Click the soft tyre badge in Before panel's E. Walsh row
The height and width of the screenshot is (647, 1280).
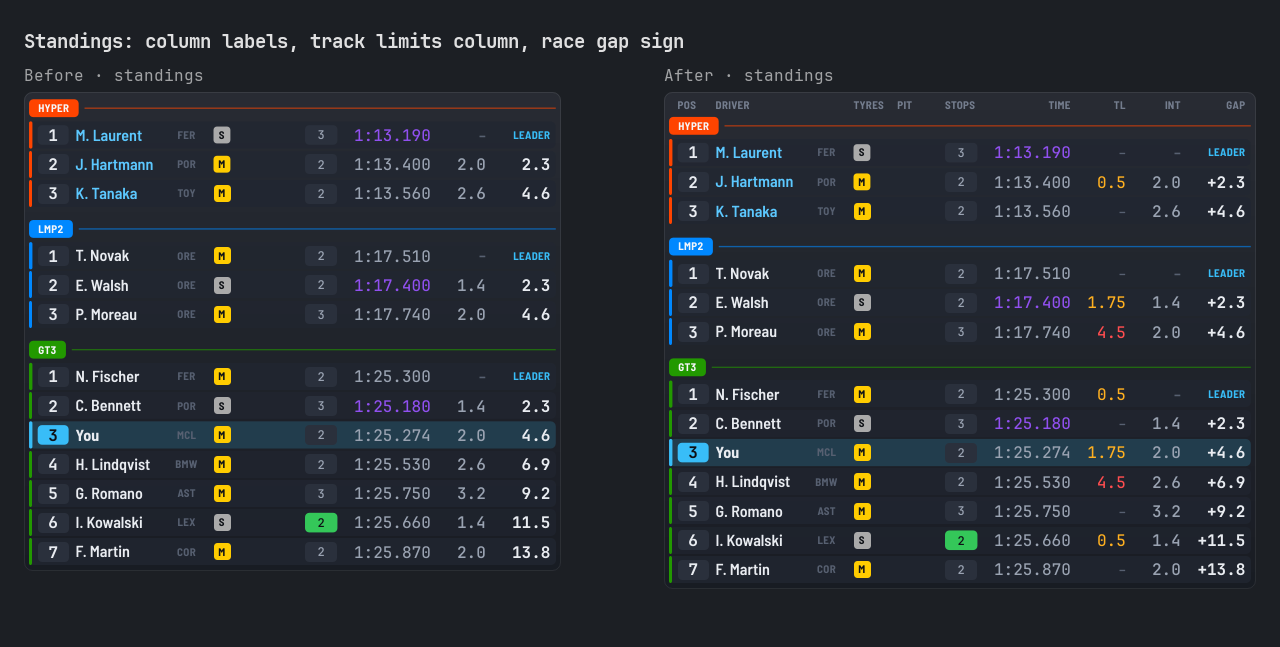point(222,285)
